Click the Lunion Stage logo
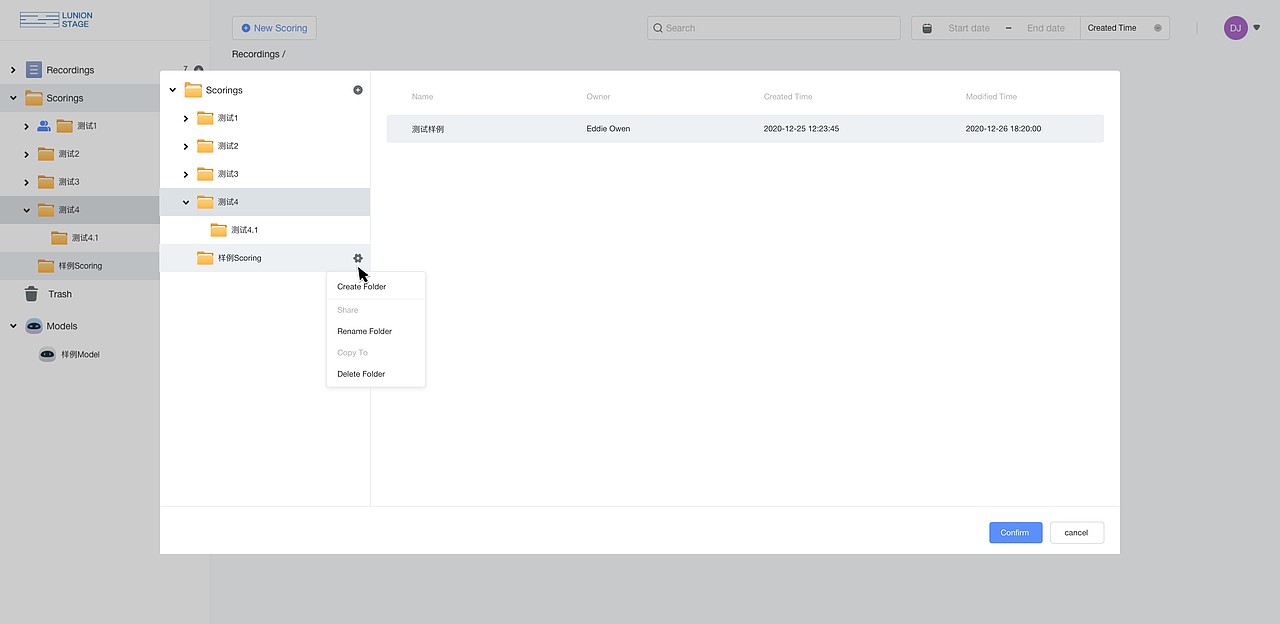Image resolution: width=1280 pixels, height=624 pixels. [56, 19]
